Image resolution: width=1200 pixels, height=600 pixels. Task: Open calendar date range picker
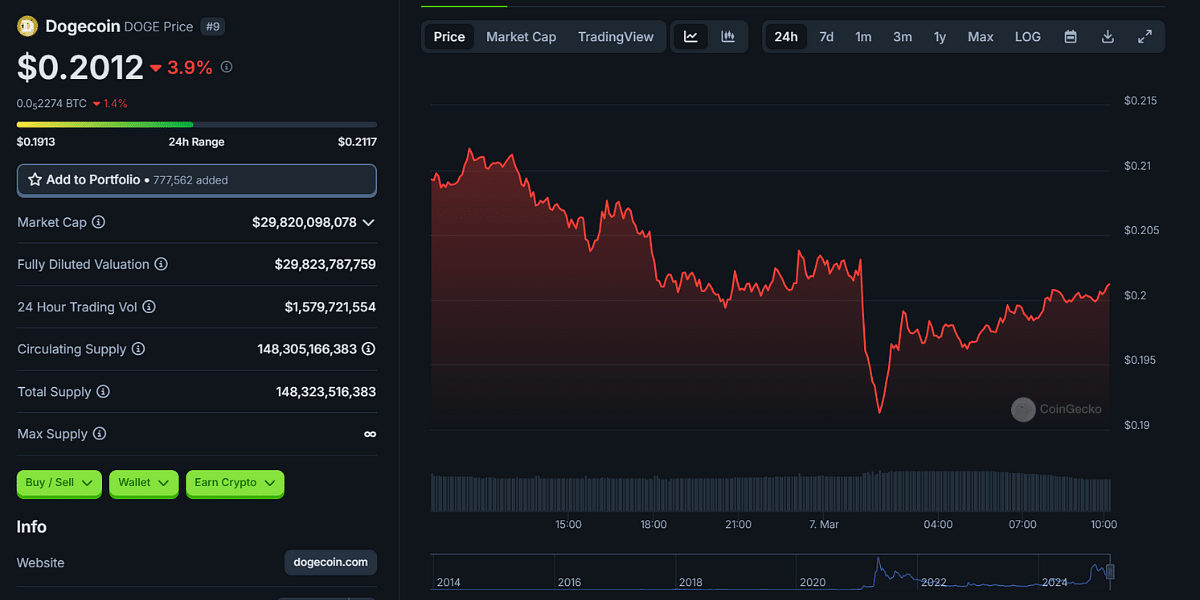pyautogui.click(x=1071, y=37)
